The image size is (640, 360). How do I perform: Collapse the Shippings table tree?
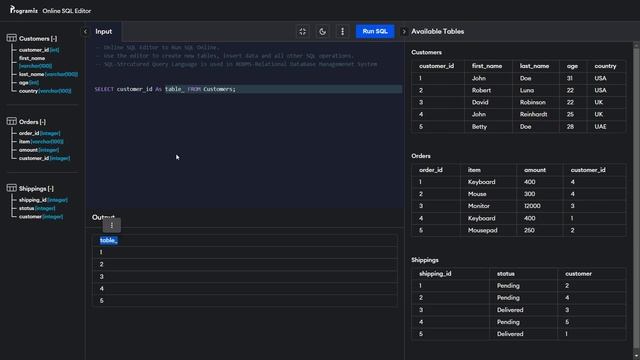pos(50,189)
